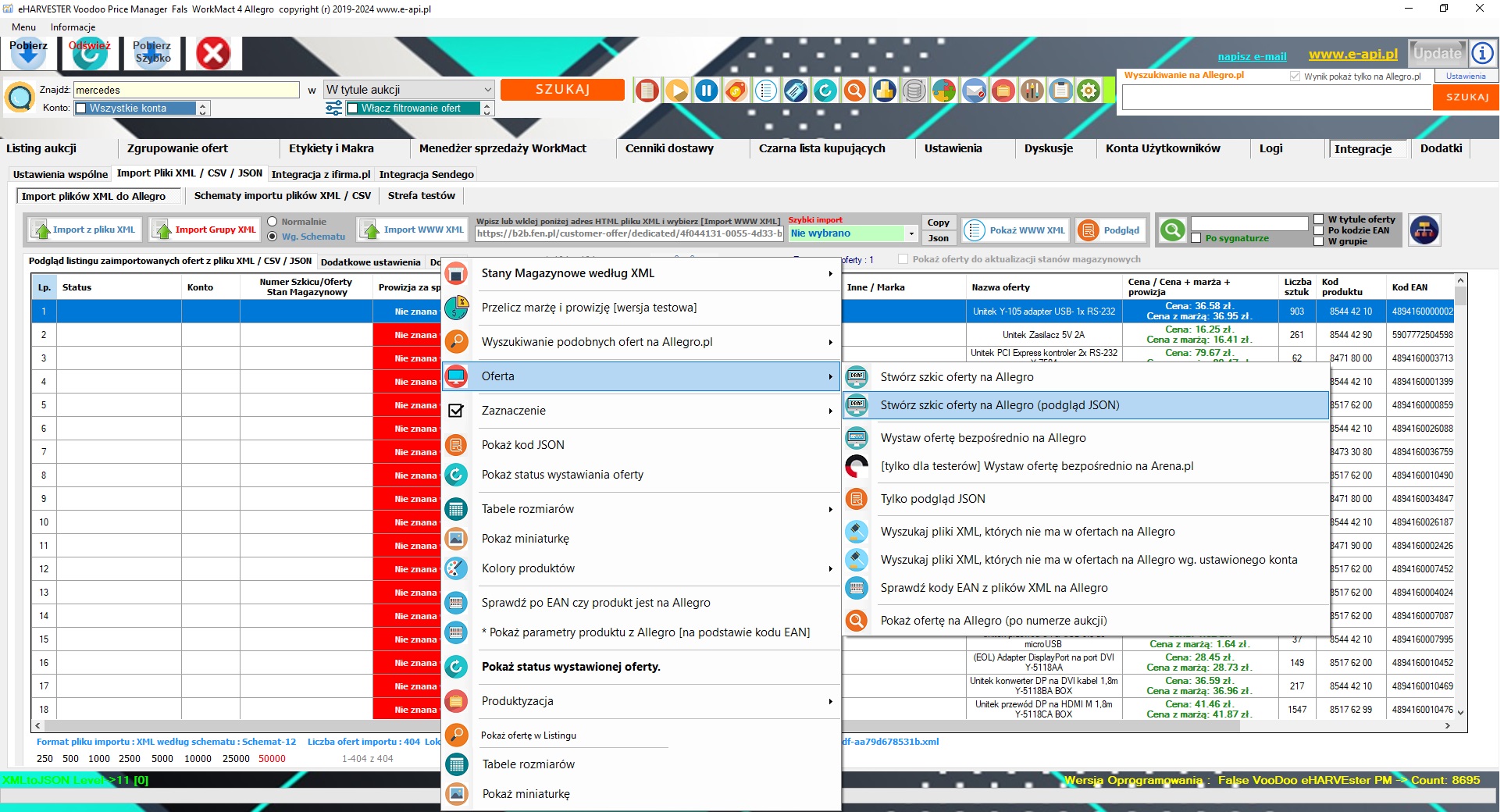Click the mixer sliders toolbar icon
This screenshot has width=1504, height=812.
click(1032, 91)
